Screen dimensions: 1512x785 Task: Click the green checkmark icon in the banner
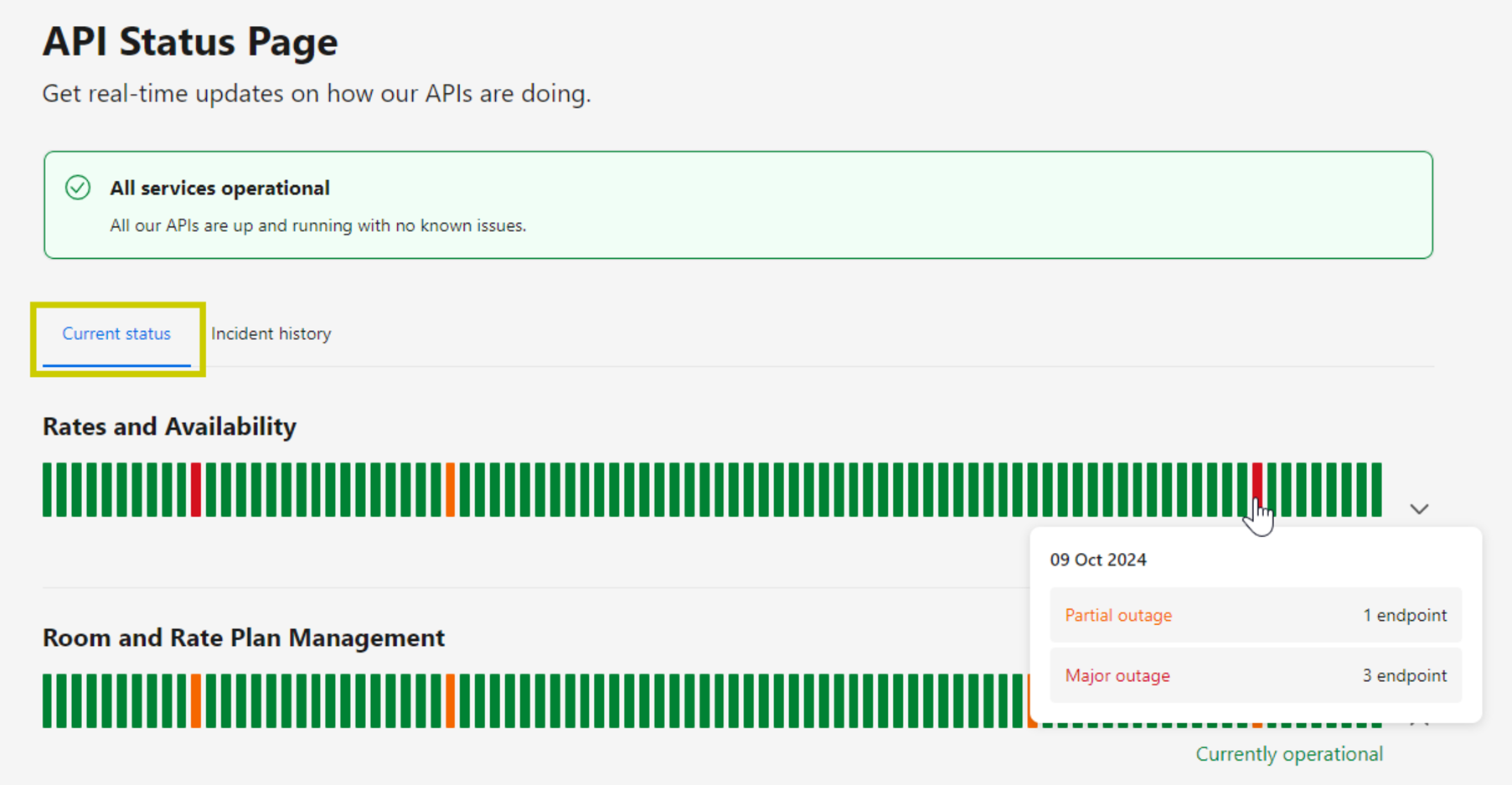[x=78, y=188]
